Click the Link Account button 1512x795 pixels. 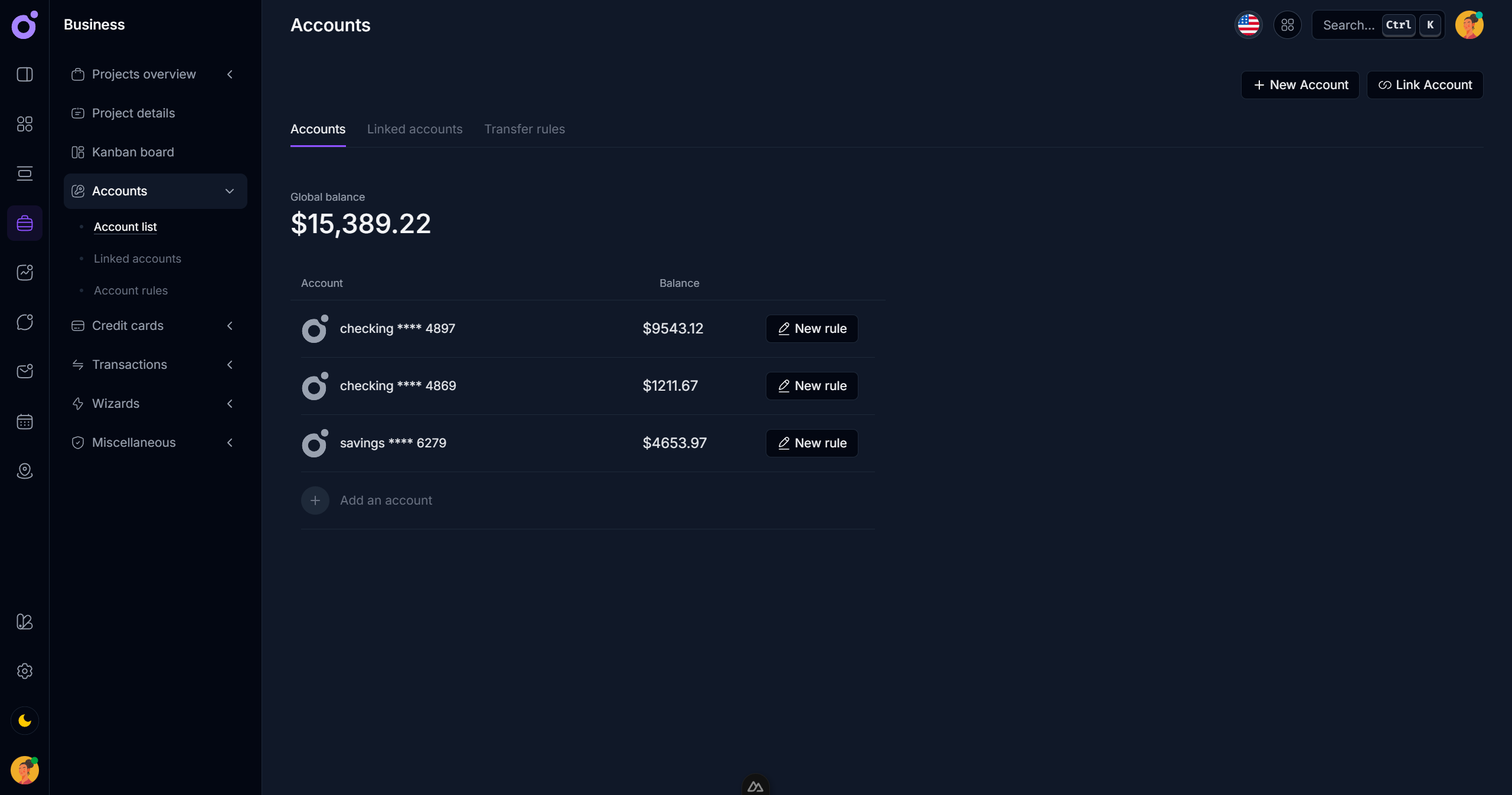pyautogui.click(x=1425, y=85)
